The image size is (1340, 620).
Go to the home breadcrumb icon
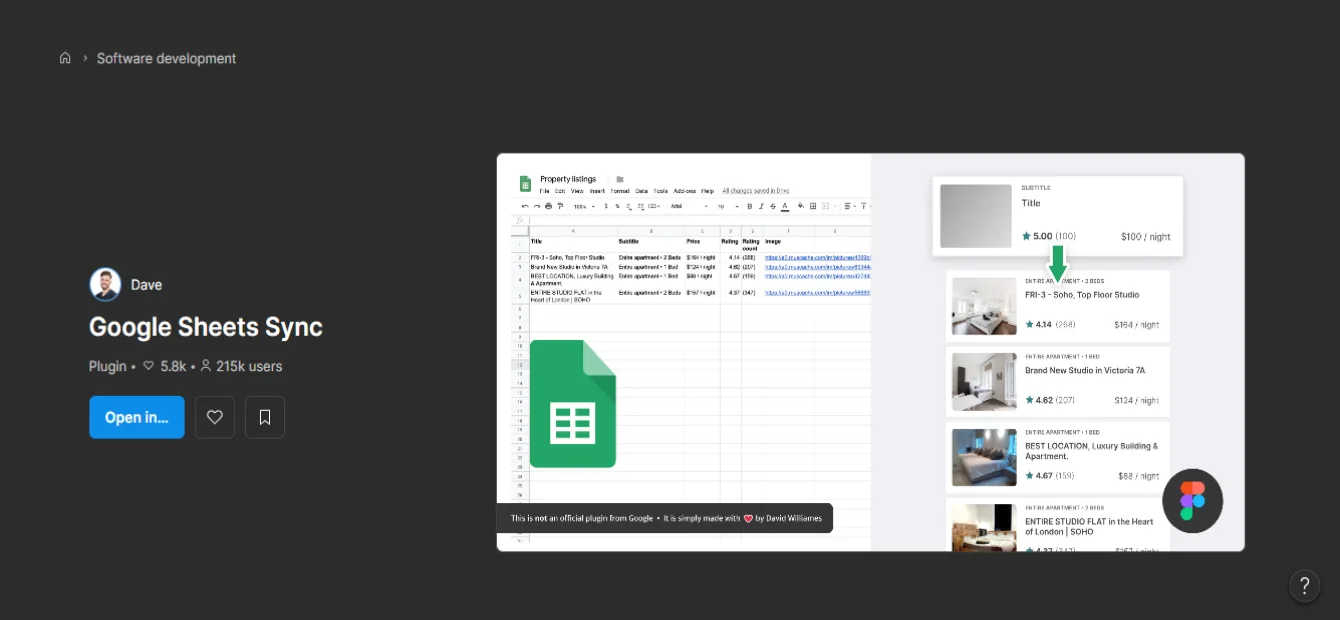[65, 58]
